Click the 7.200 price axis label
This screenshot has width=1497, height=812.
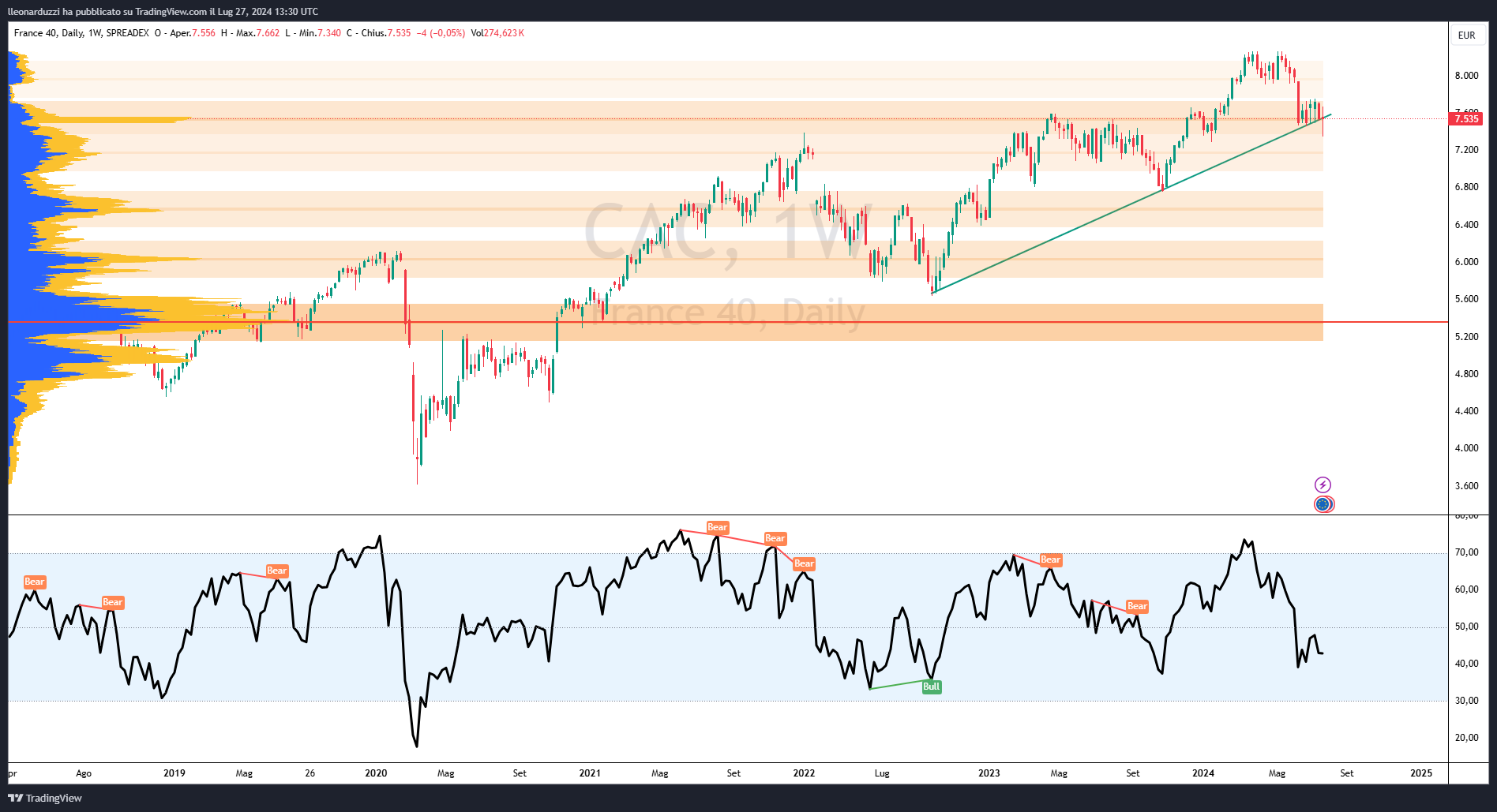click(x=1466, y=150)
